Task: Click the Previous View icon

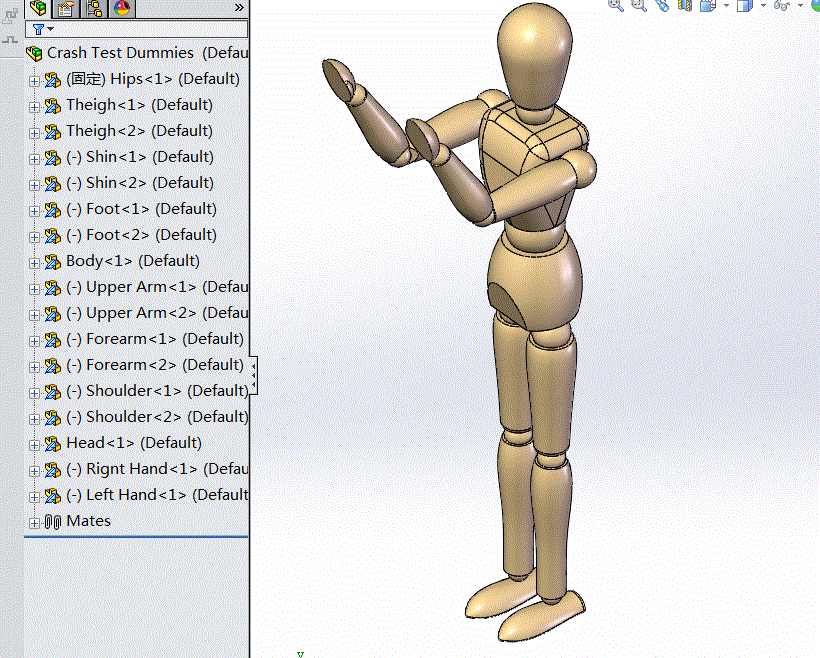Action: (x=662, y=5)
